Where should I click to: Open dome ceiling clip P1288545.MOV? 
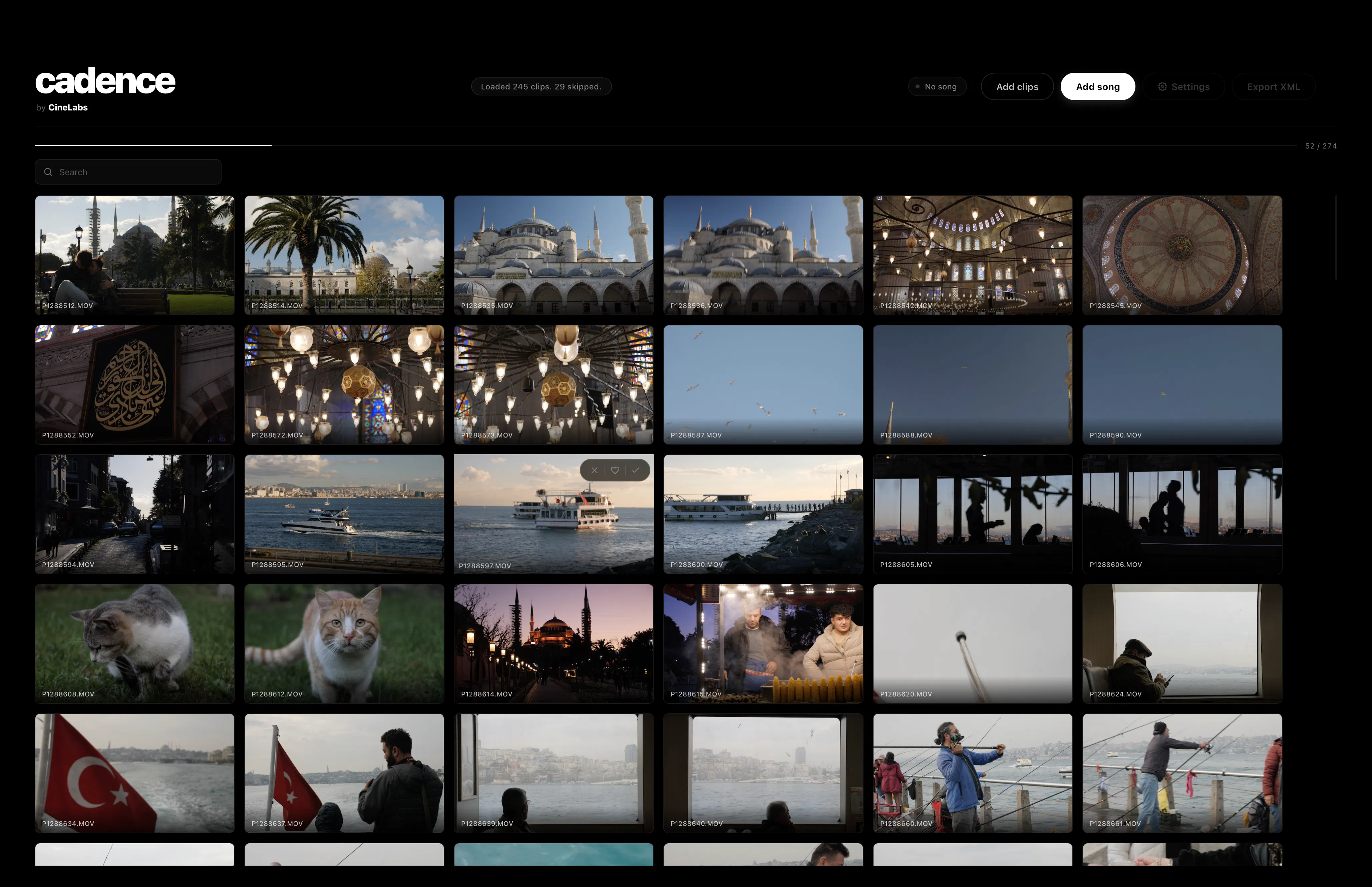pos(1182,255)
